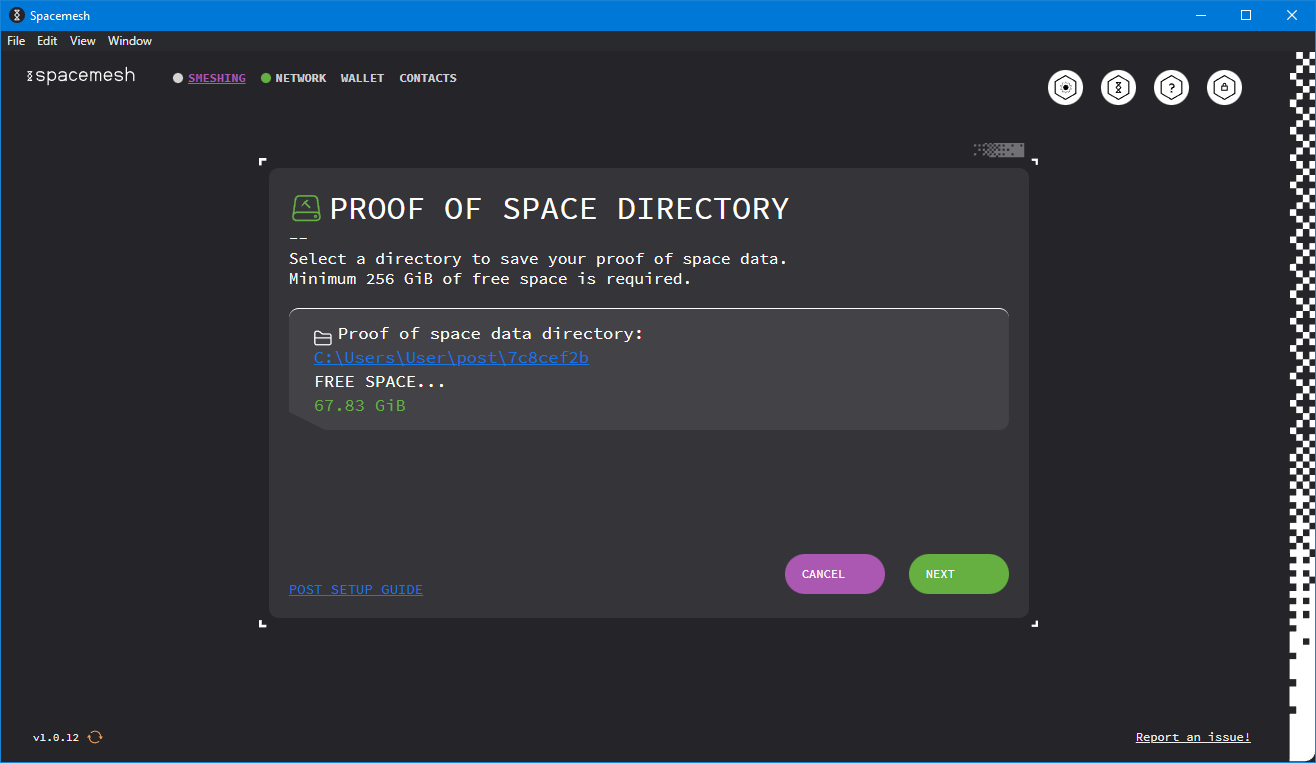
Task: Click the green proof of space drive icon
Action: coord(306,208)
